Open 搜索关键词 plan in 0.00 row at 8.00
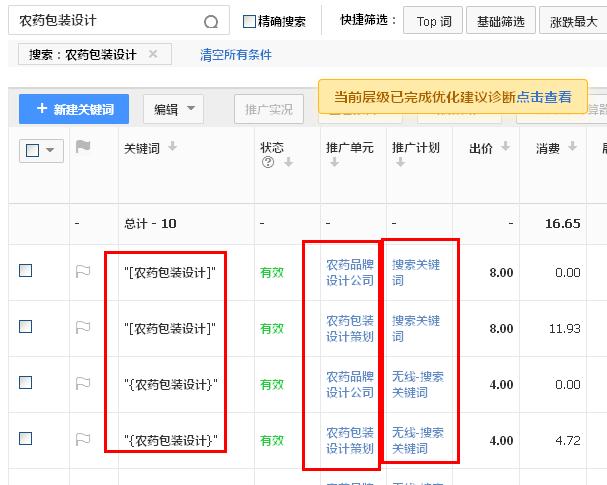 (416, 272)
